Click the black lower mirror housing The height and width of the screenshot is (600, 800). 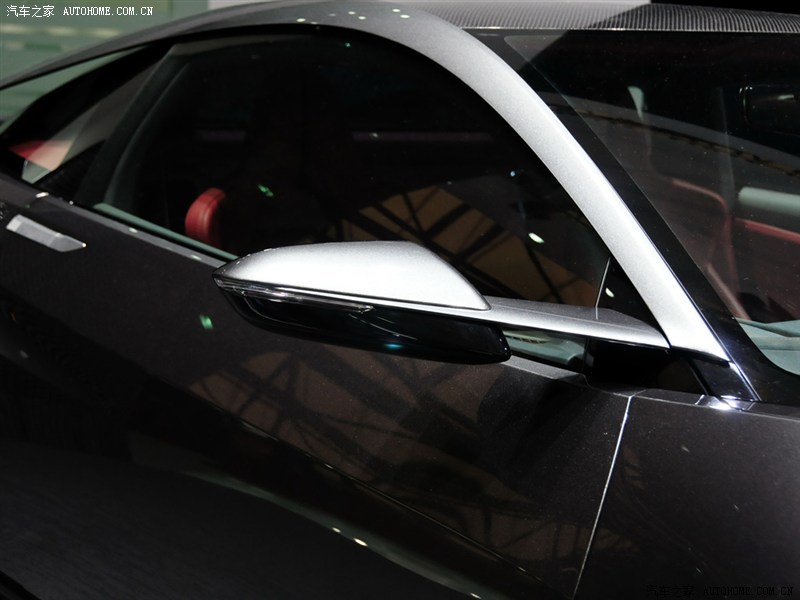pos(400,332)
